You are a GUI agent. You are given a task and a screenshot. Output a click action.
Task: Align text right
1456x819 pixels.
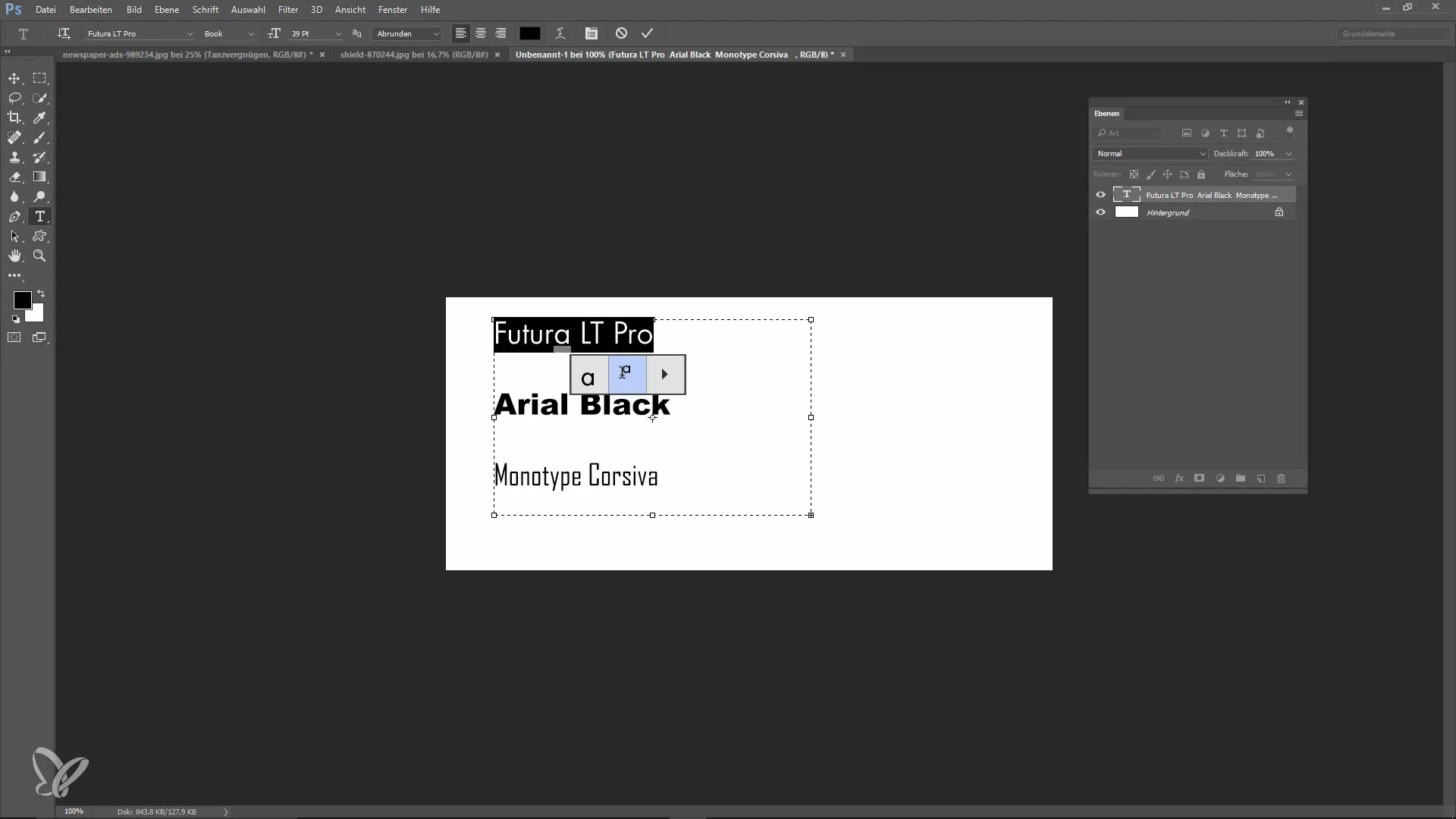tap(500, 33)
